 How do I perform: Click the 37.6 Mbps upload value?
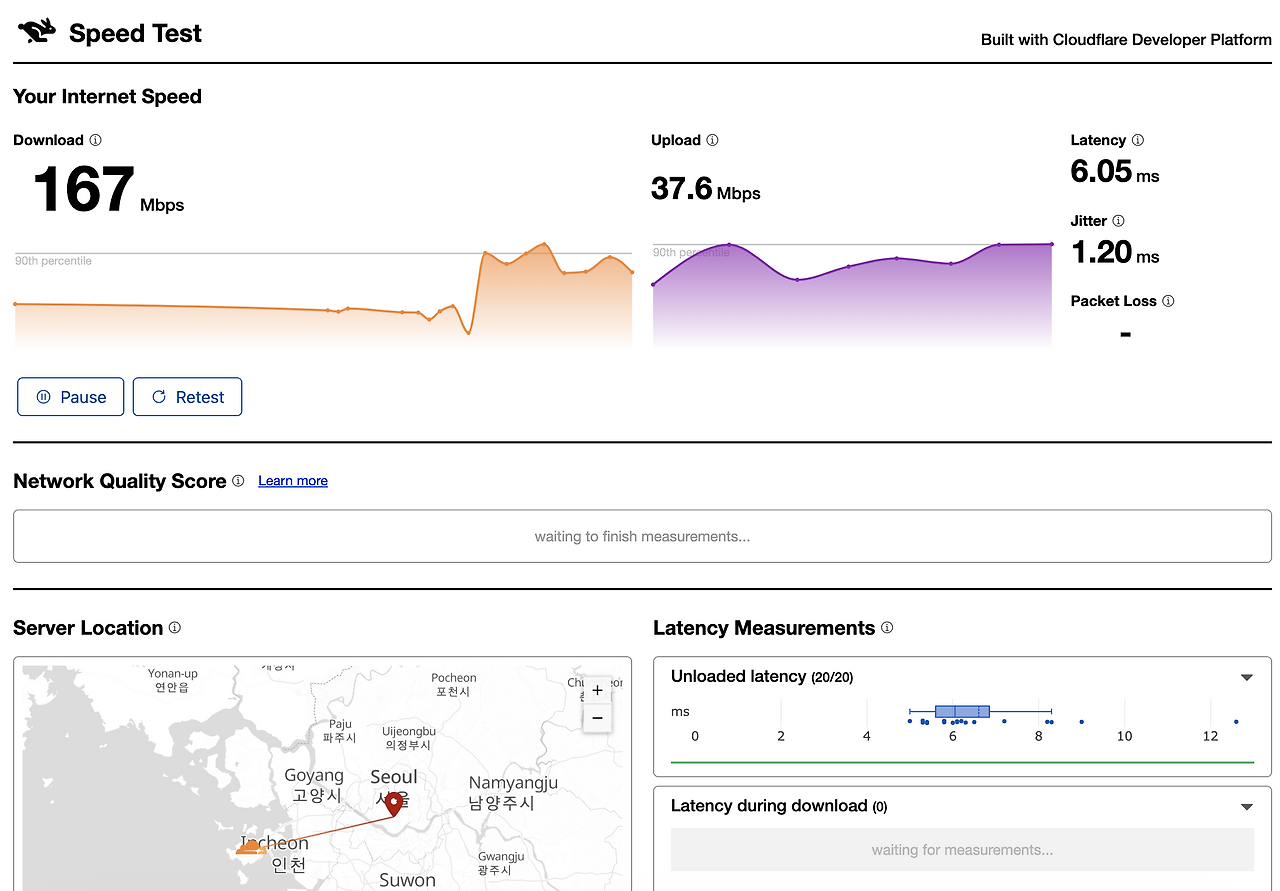click(706, 188)
